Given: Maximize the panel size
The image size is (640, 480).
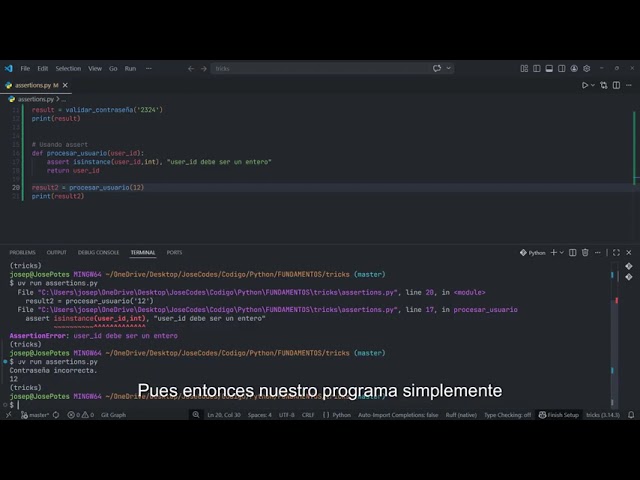Looking at the screenshot, I should pos(616,253).
